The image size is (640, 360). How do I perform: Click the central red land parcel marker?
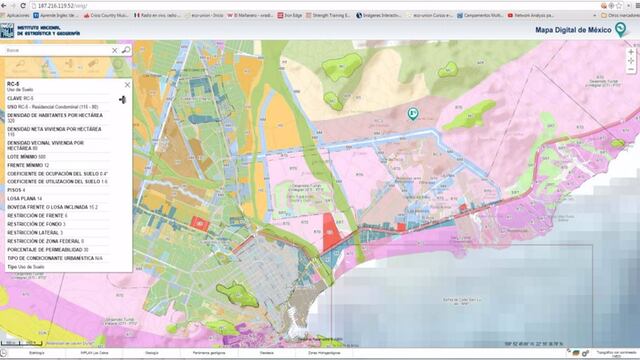click(x=330, y=232)
